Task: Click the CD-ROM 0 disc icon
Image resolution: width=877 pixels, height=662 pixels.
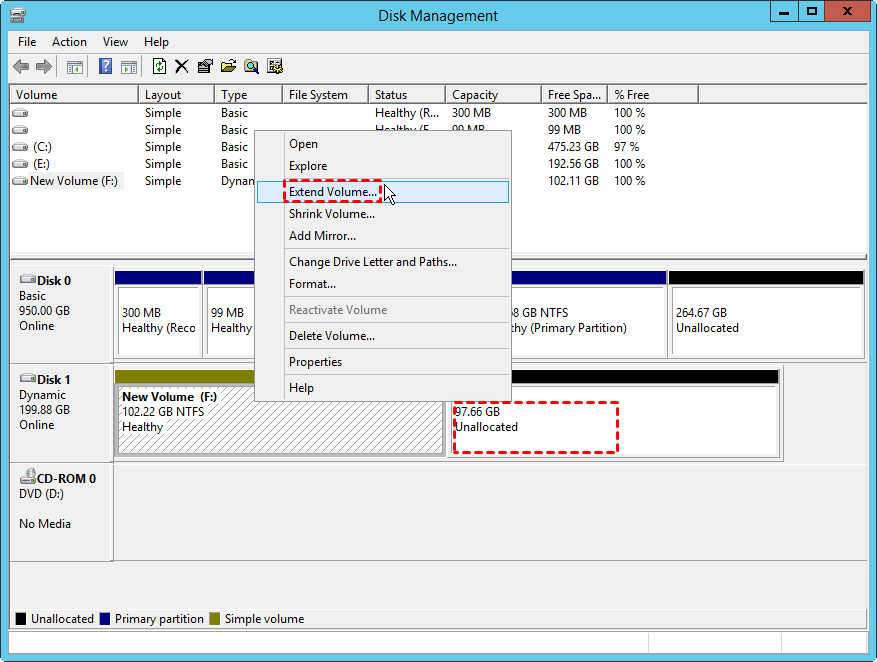Action: [x=27, y=476]
